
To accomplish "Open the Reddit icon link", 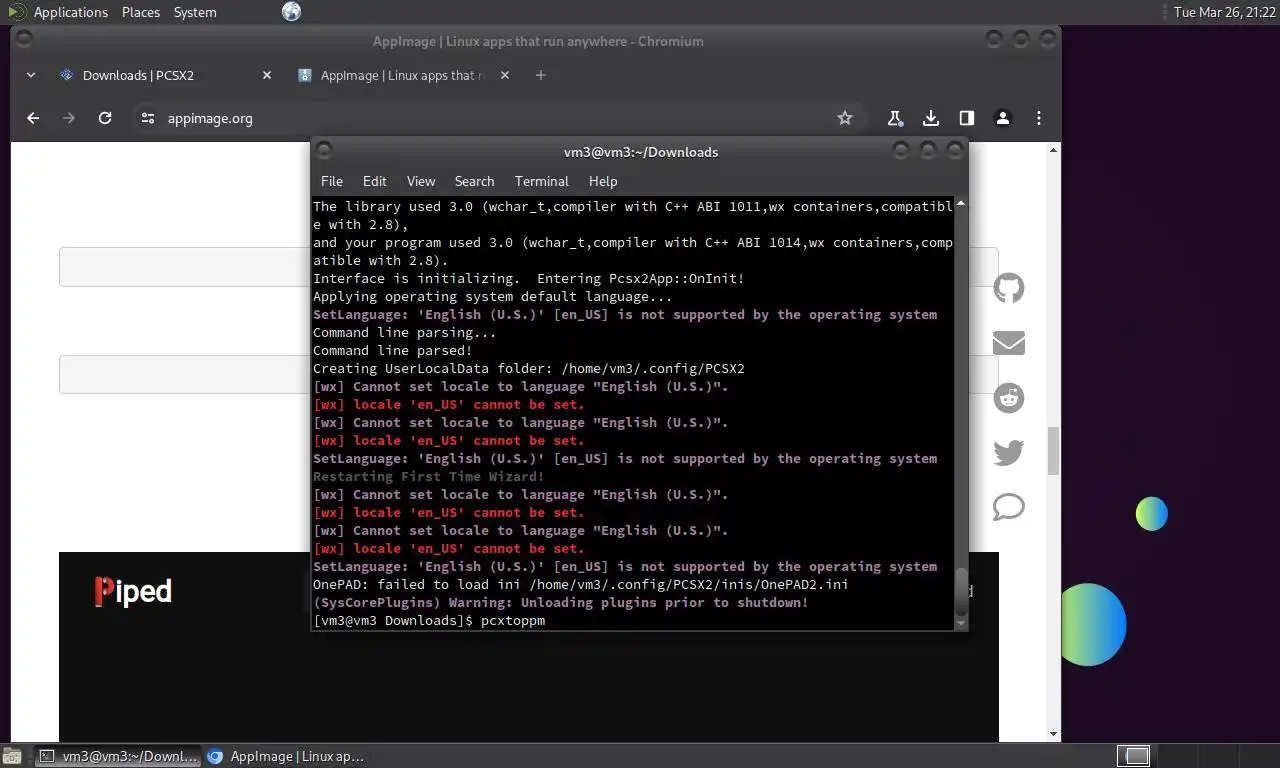I will point(1009,397).
